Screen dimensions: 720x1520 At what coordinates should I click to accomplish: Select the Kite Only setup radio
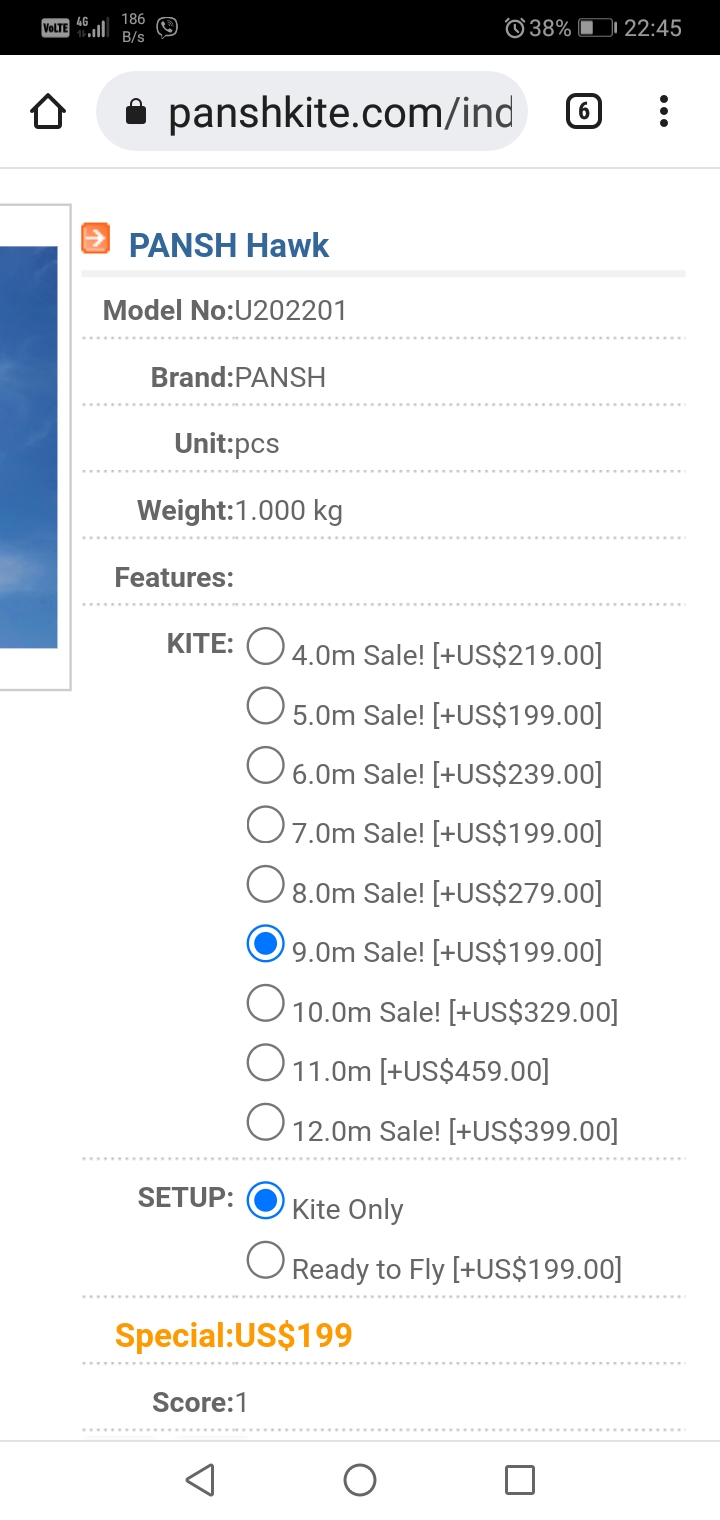(x=265, y=1201)
